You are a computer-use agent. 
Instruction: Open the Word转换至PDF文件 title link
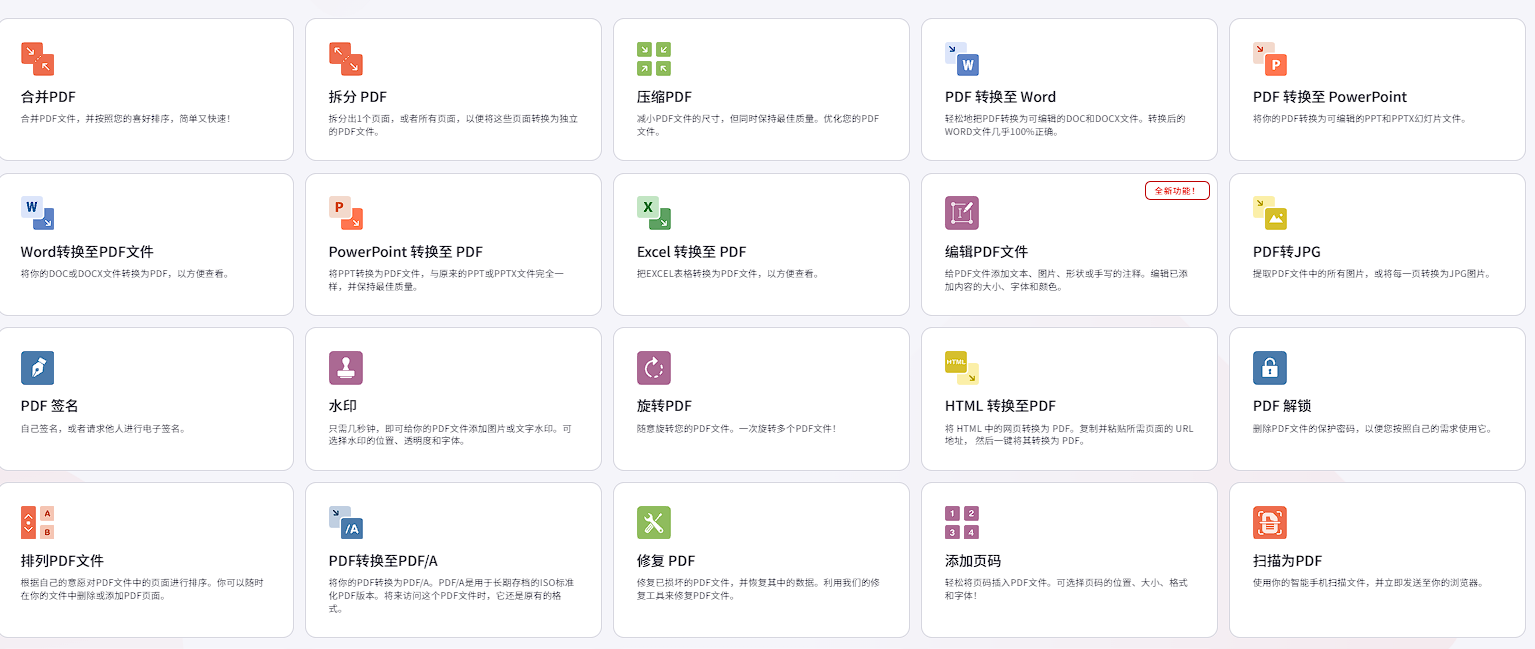pyautogui.click(x=87, y=252)
